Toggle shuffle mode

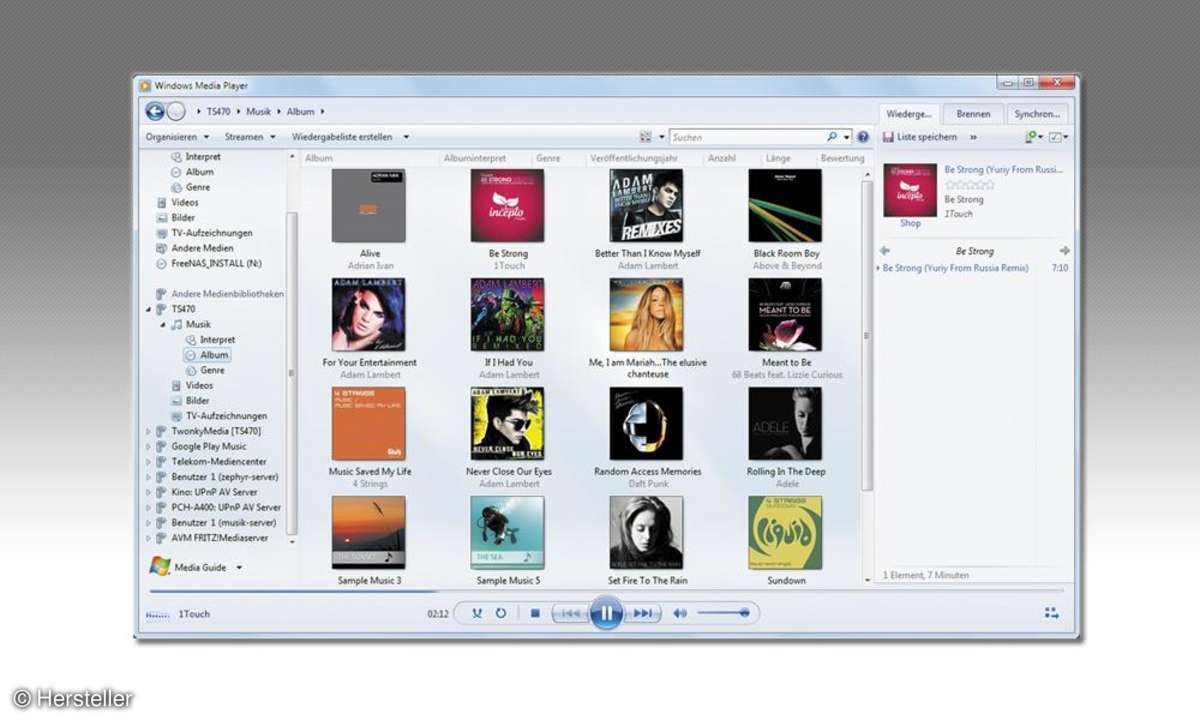click(477, 613)
